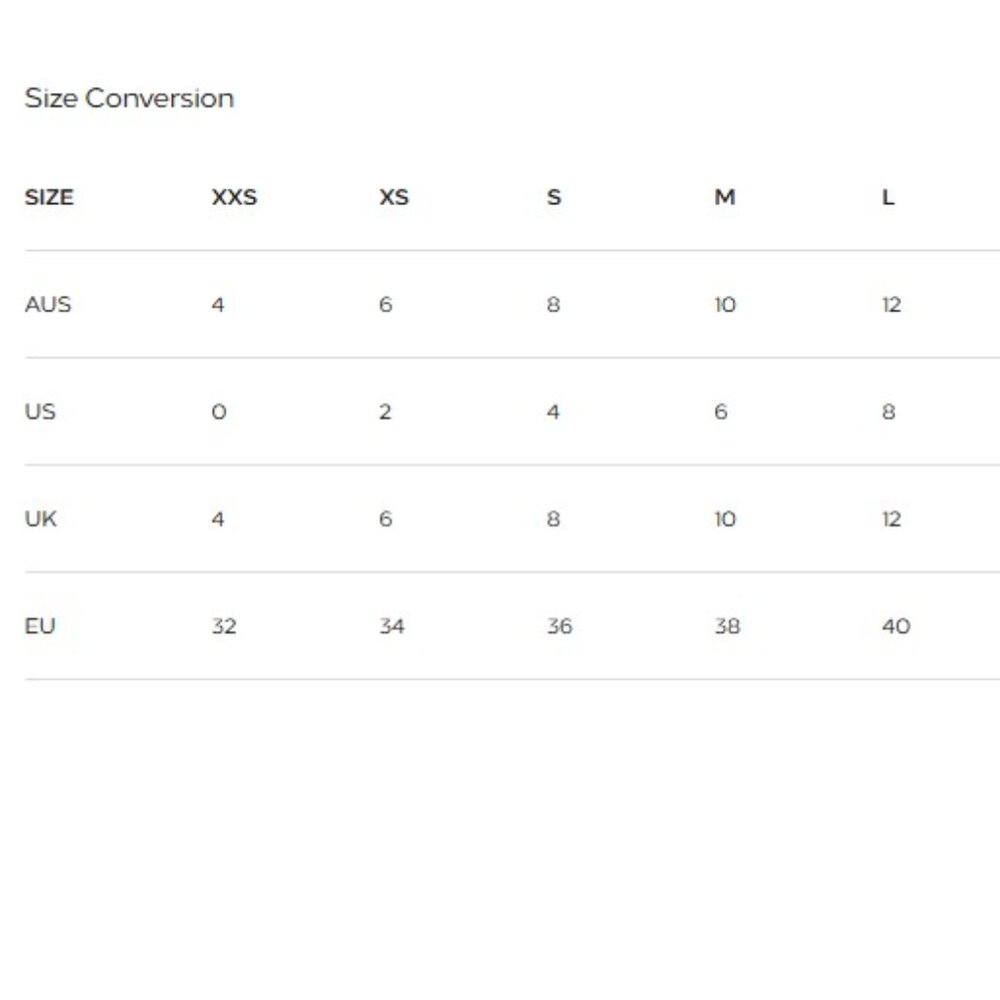1000x1000 pixels.
Task: Click AUS size 12 under L
Action: (x=891, y=304)
